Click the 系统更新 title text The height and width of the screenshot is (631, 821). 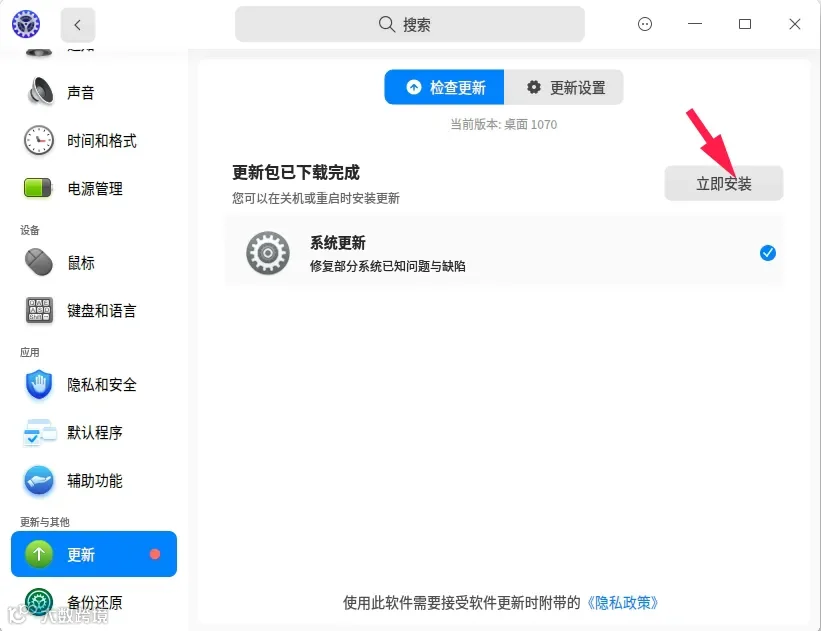click(338, 242)
